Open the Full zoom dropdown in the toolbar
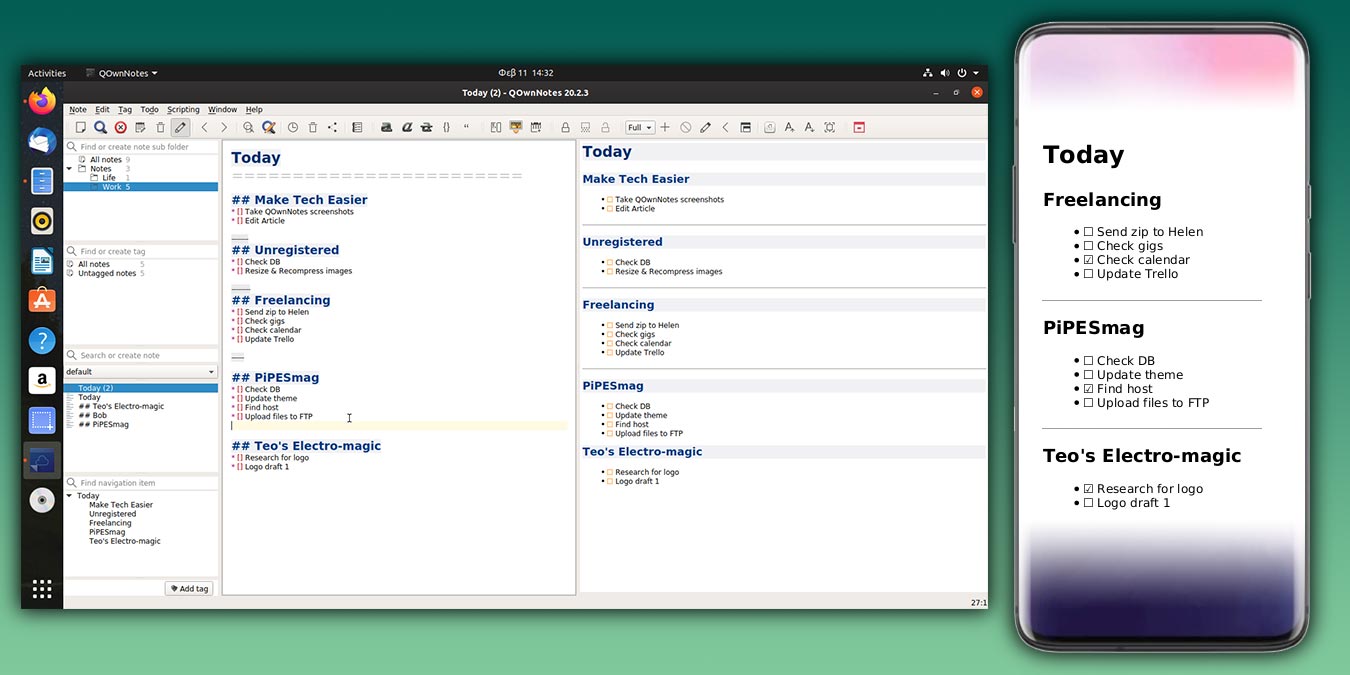Image resolution: width=1350 pixels, height=675 pixels. [x=639, y=127]
